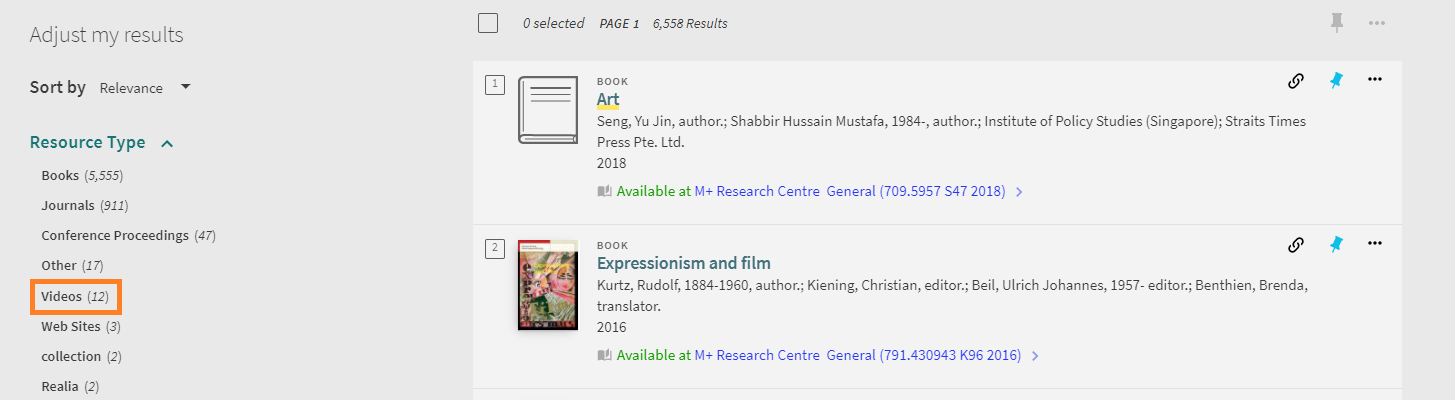Image resolution: width=1455 pixels, height=400 pixels.
Task: Unpin the Expressionism and film record
Action: 1336,244
